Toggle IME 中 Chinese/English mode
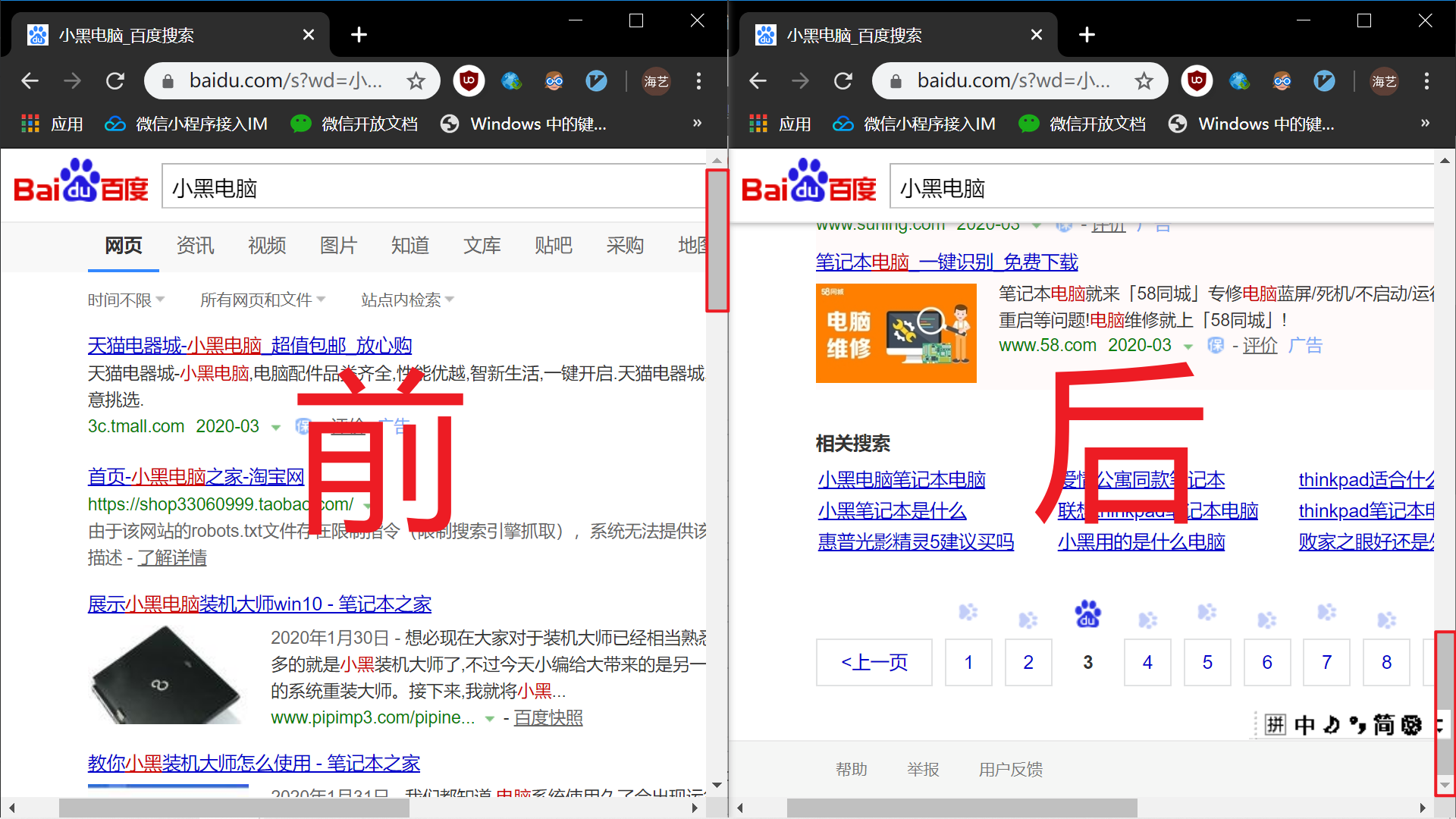1456x819 pixels. (1304, 725)
